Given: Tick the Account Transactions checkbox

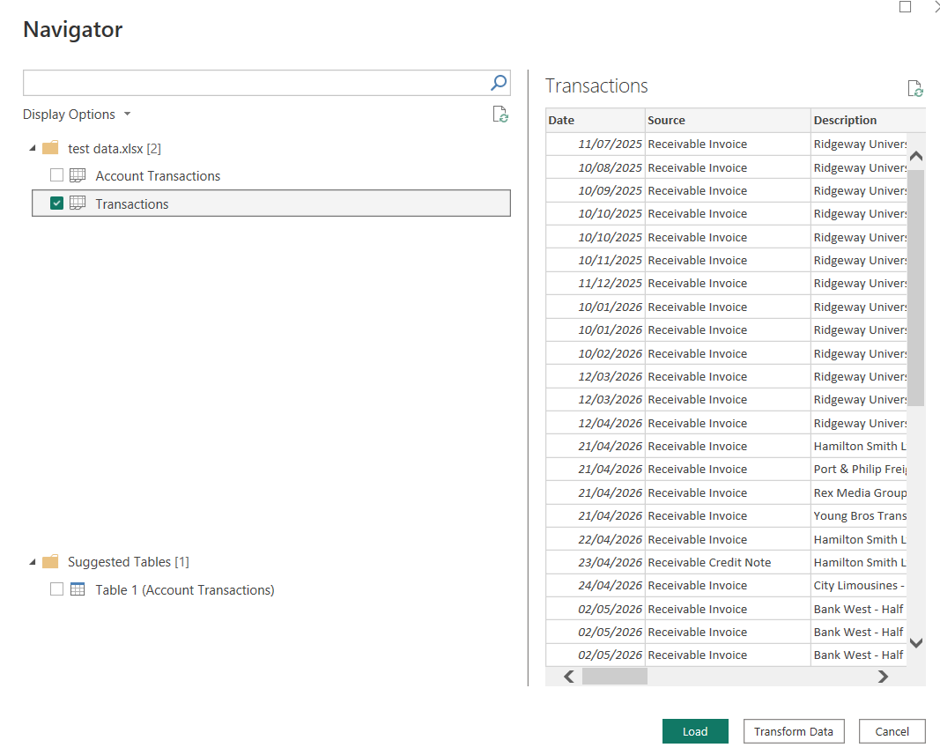Looking at the screenshot, I should (x=56, y=175).
